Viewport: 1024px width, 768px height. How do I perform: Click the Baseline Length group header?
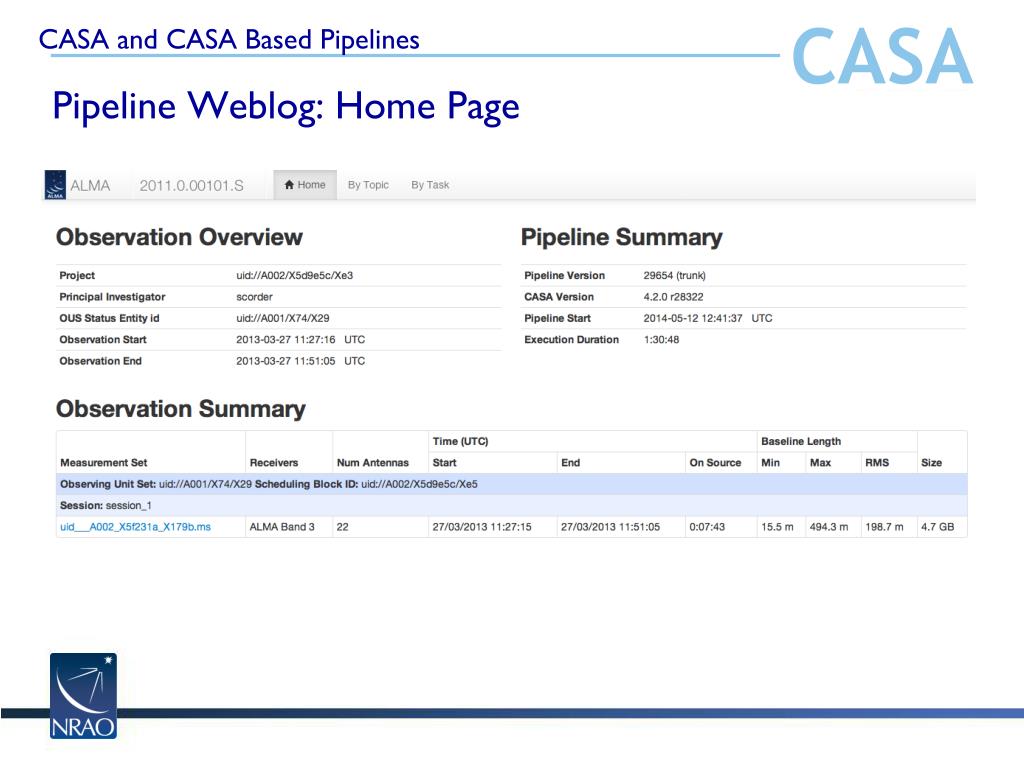(x=801, y=441)
